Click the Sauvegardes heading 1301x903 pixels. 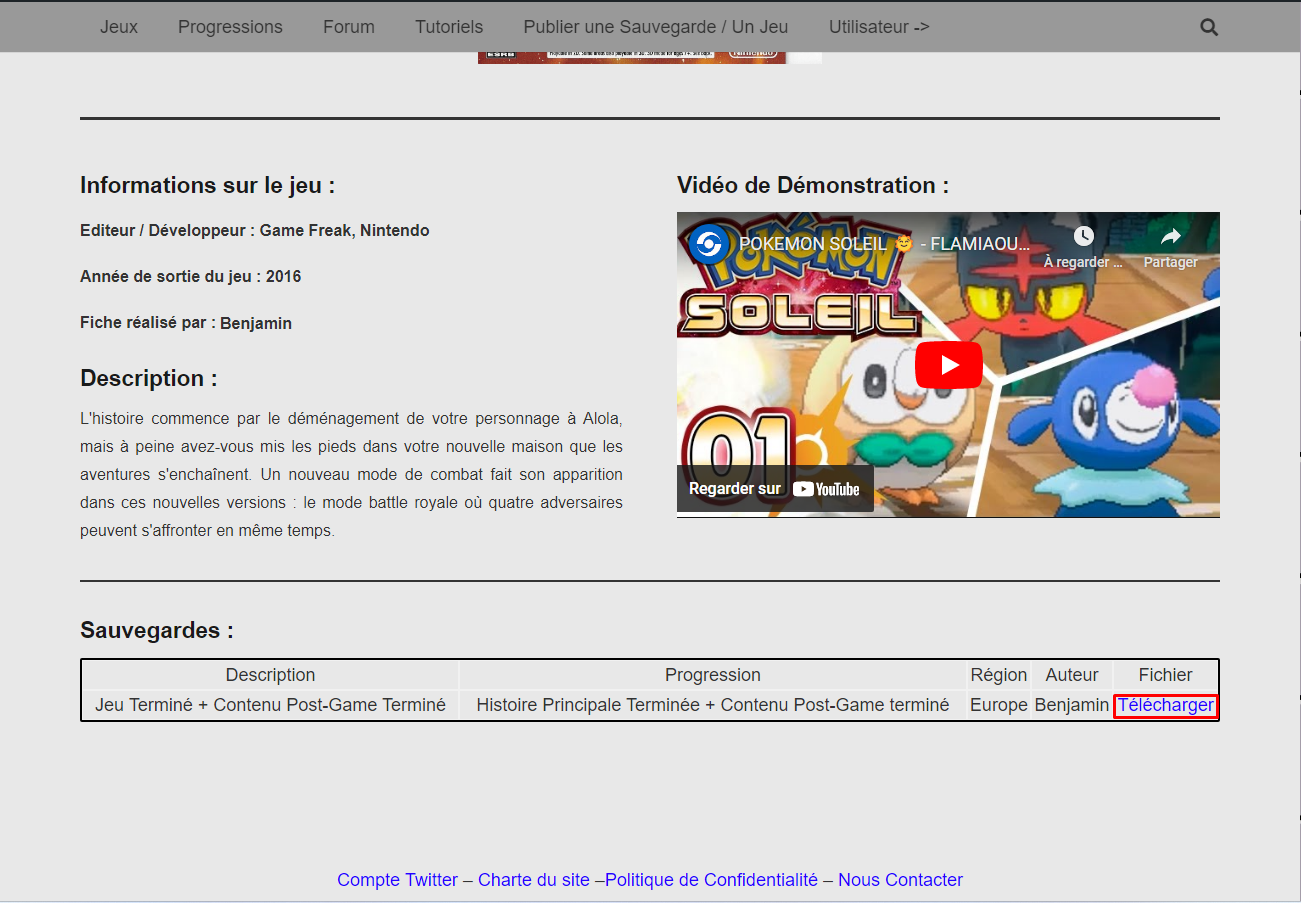pyautogui.click(x=157, y=630)
